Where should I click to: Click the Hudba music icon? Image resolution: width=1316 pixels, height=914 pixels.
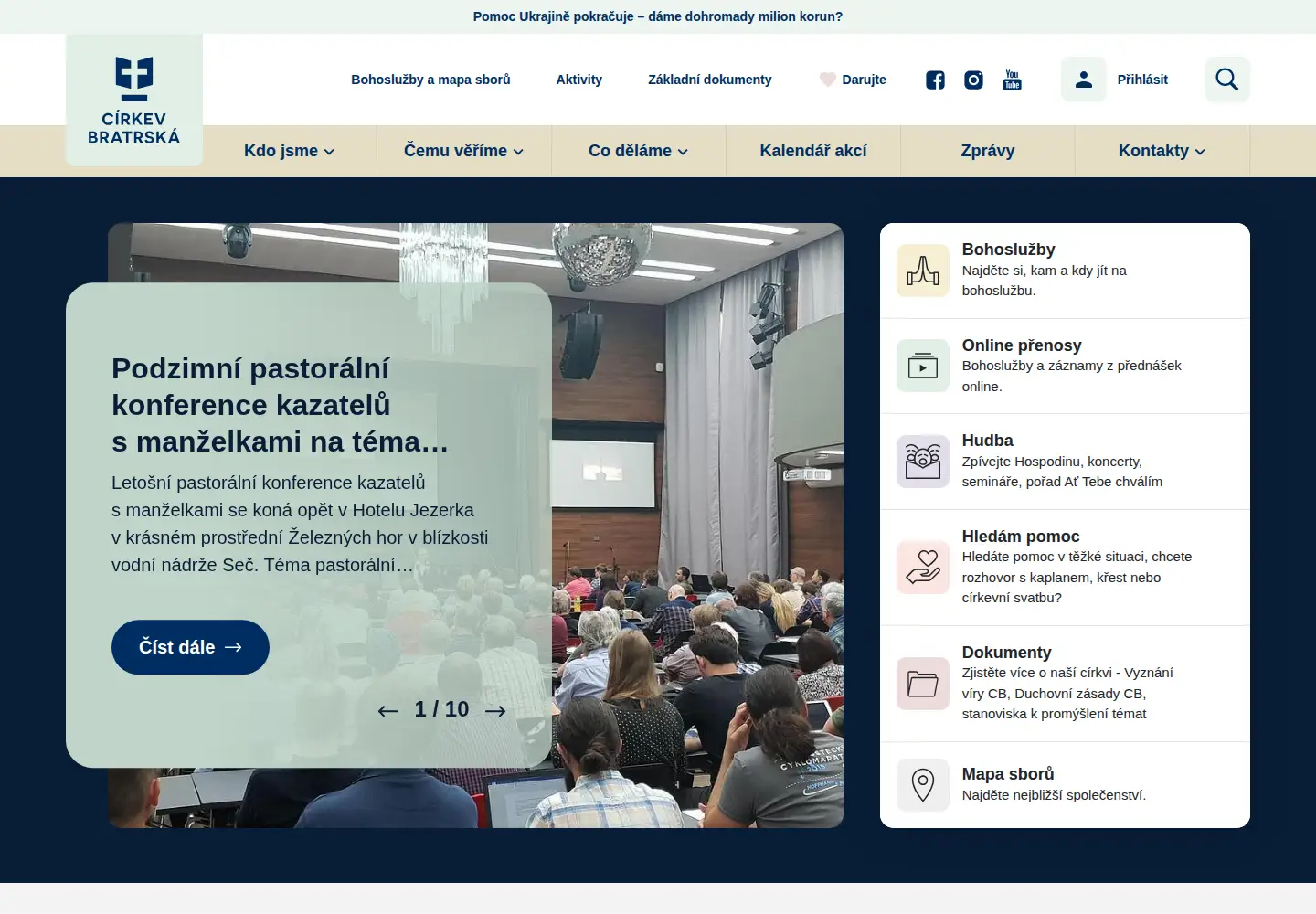(923, 462)
